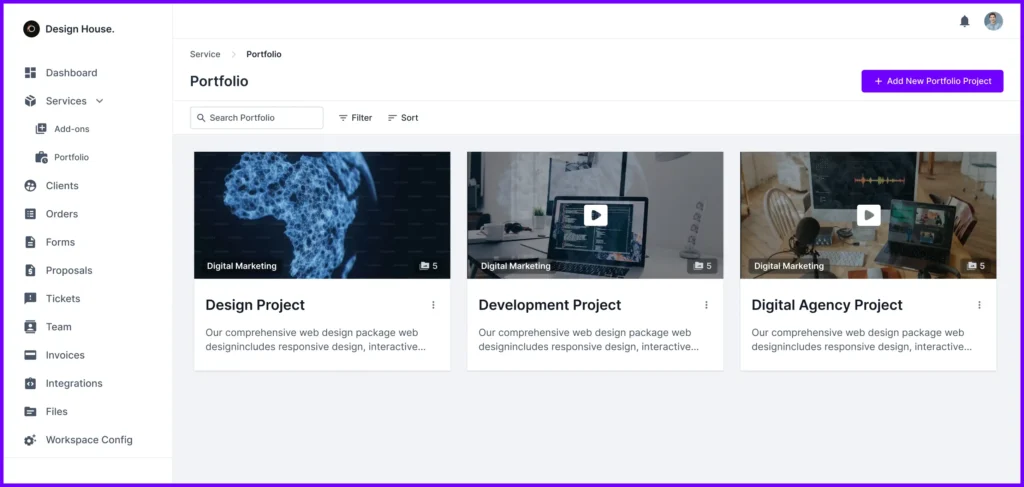Click the Filter button
The width and height of the screenshot is (1024, 487).
coord(355,118)
